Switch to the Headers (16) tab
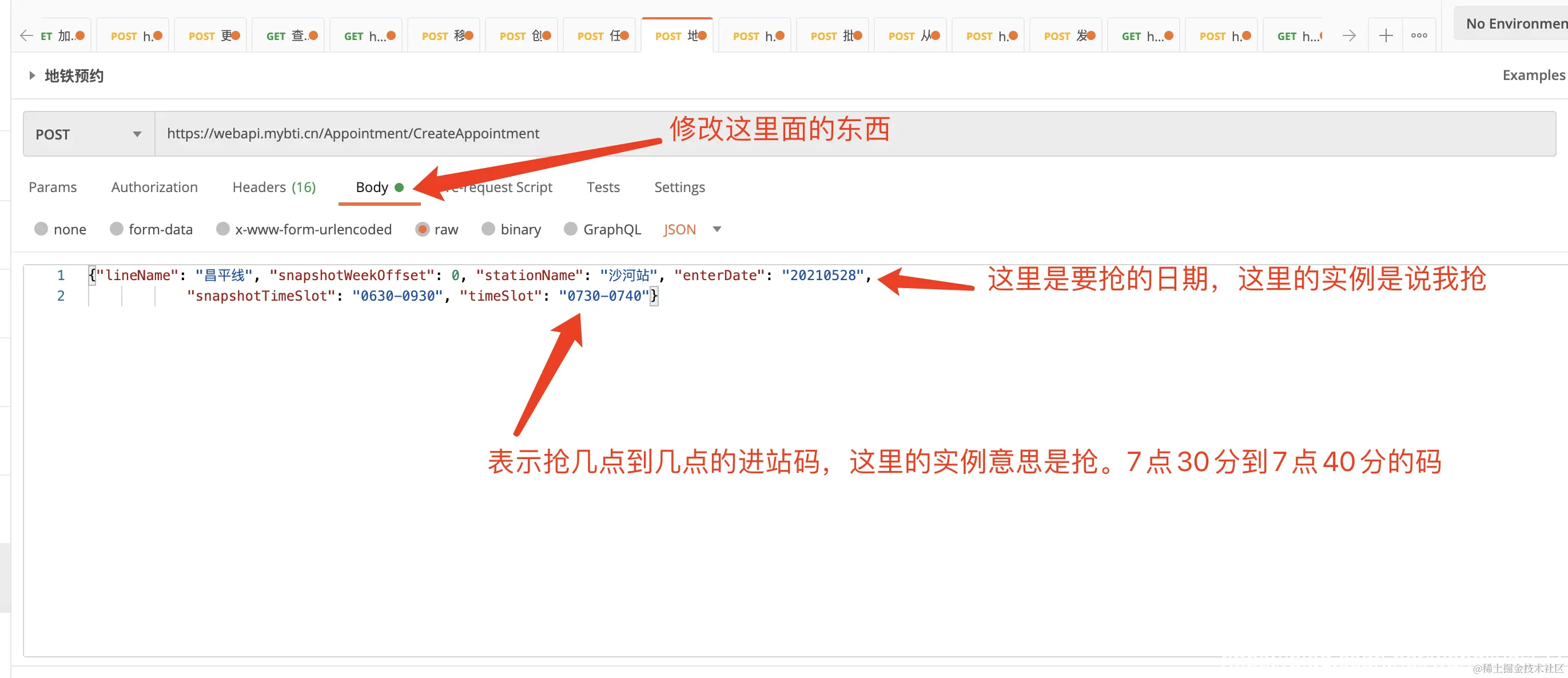The height and width of the screenshot is (678, 1568). 274,188
